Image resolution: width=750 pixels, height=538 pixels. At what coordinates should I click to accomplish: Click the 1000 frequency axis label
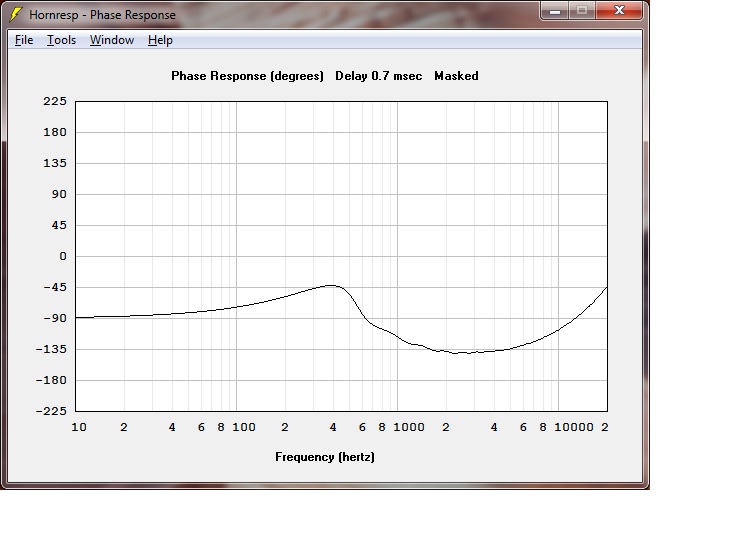(408, 427)
